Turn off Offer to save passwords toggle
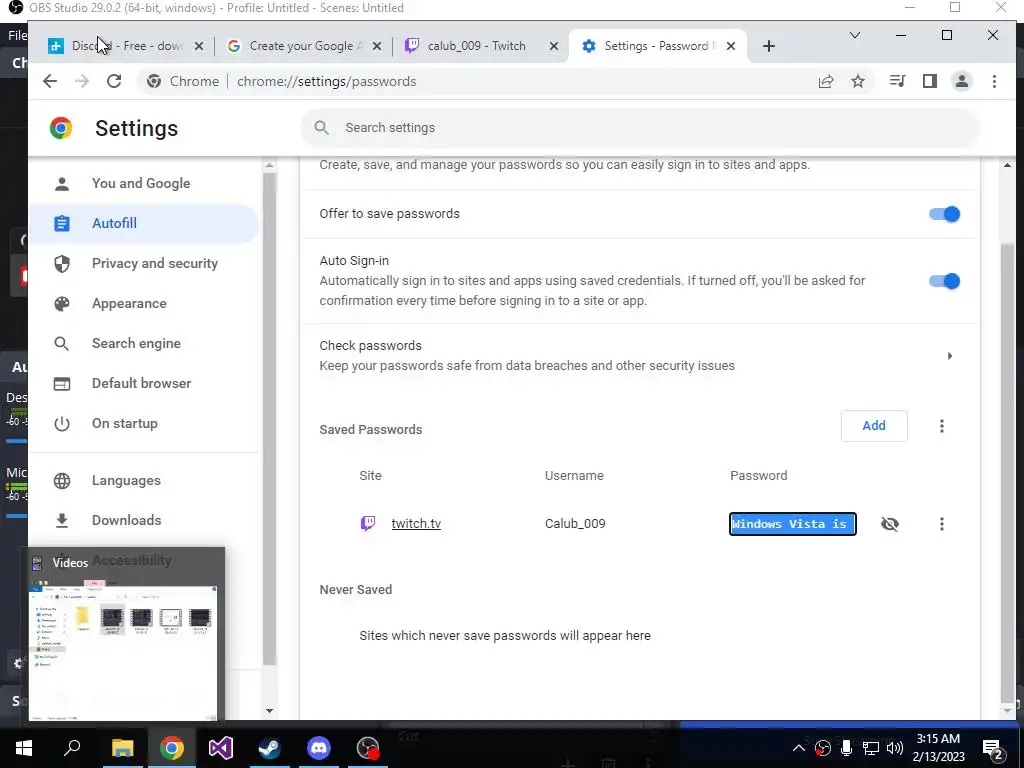Image resolution: width=1024 pixels, height=768 pixels. pyautogui.click(x=944, y=214)
